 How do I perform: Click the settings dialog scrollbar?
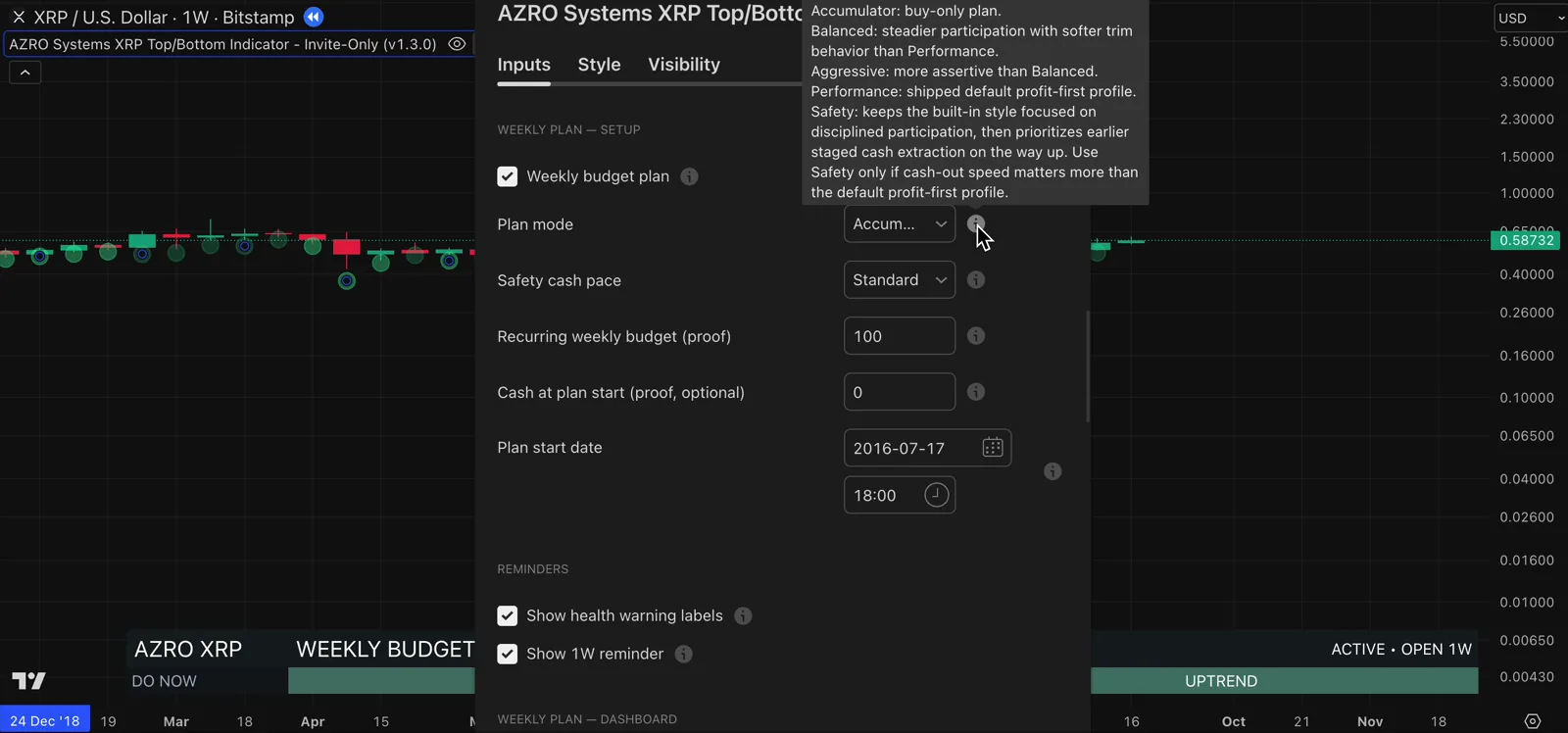(1088, 366)
